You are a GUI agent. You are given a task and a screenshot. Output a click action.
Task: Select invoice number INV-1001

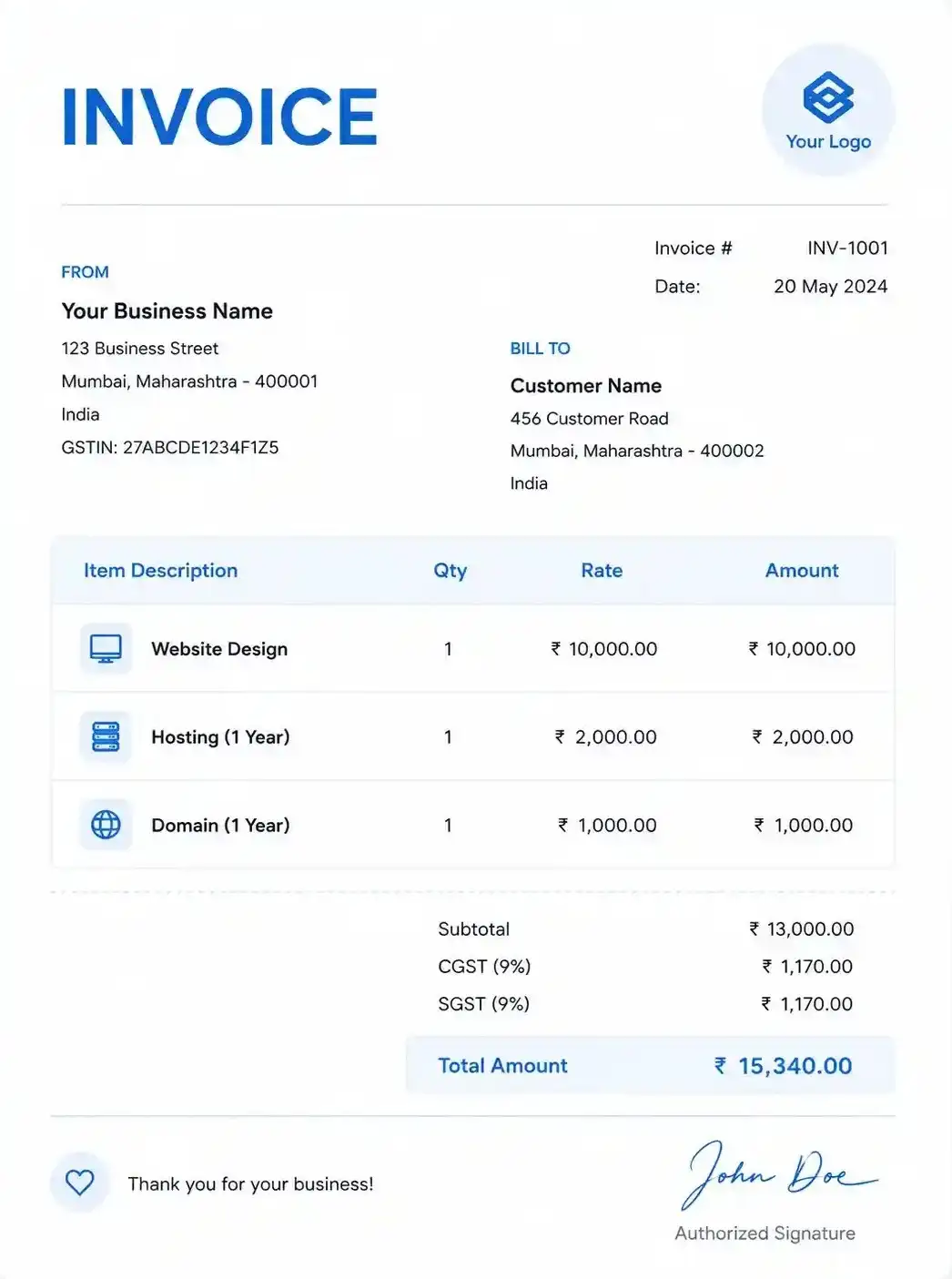point(847,249)
